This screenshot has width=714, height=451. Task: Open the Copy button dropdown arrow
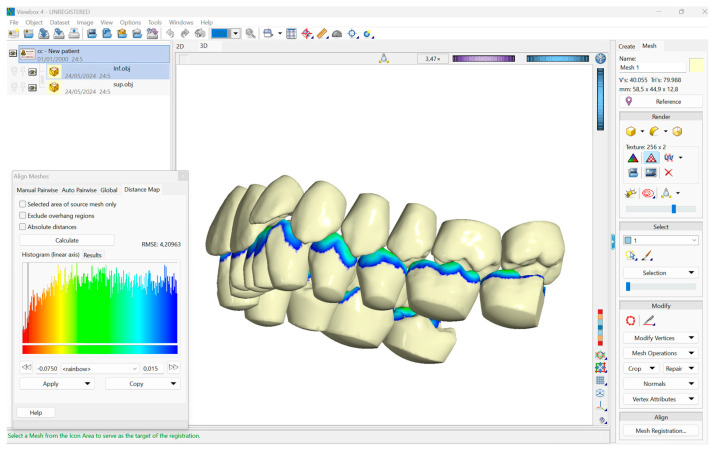173,384
